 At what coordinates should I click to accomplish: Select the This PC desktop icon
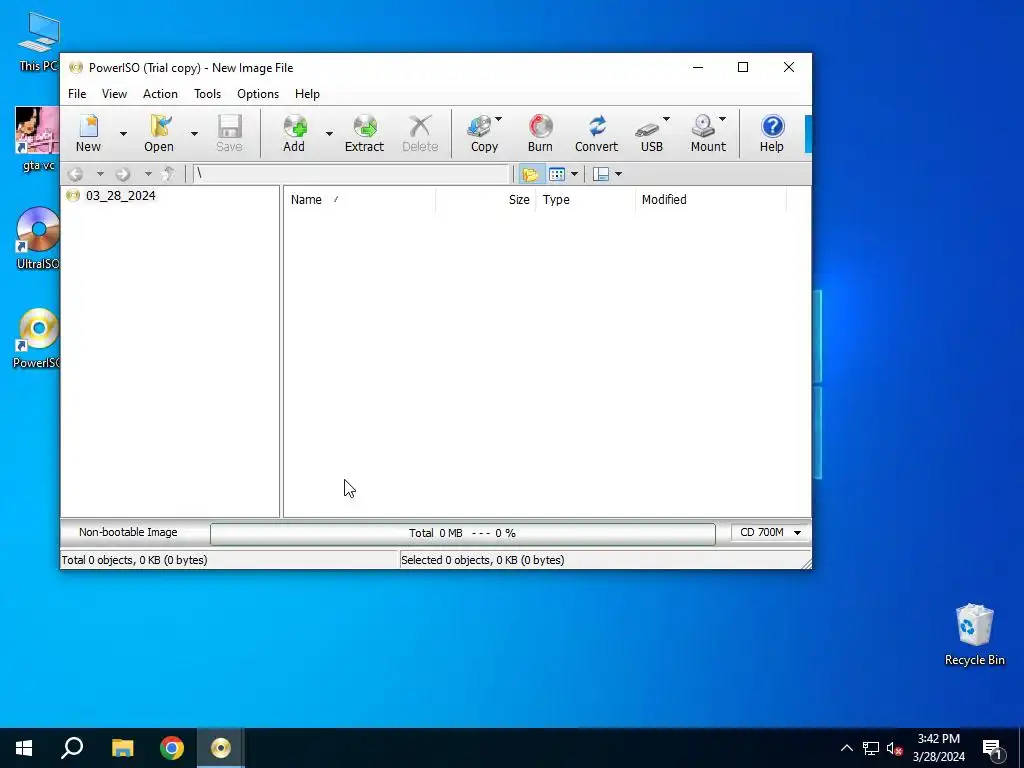38,41
